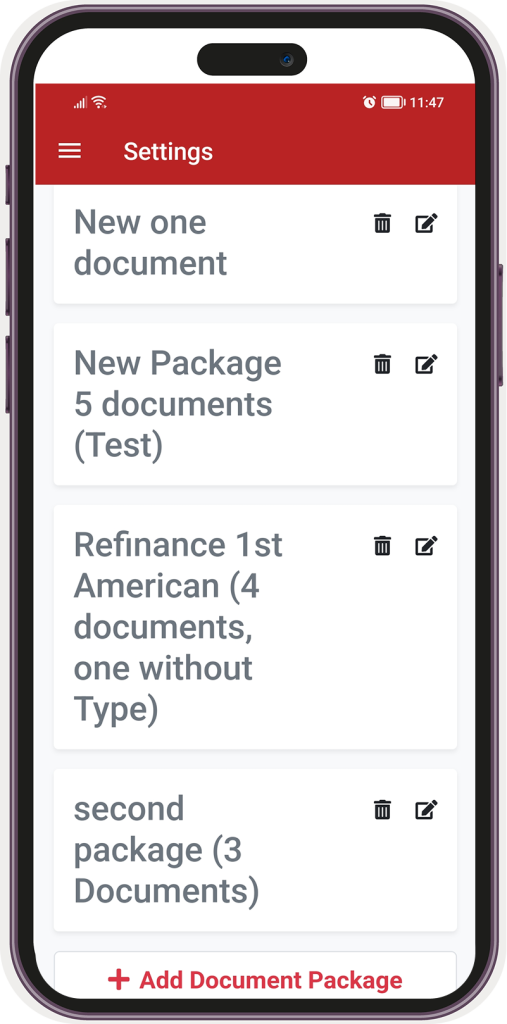Tap the Wi-Fi status icon
507x1024 pixels.
(99, 102)
